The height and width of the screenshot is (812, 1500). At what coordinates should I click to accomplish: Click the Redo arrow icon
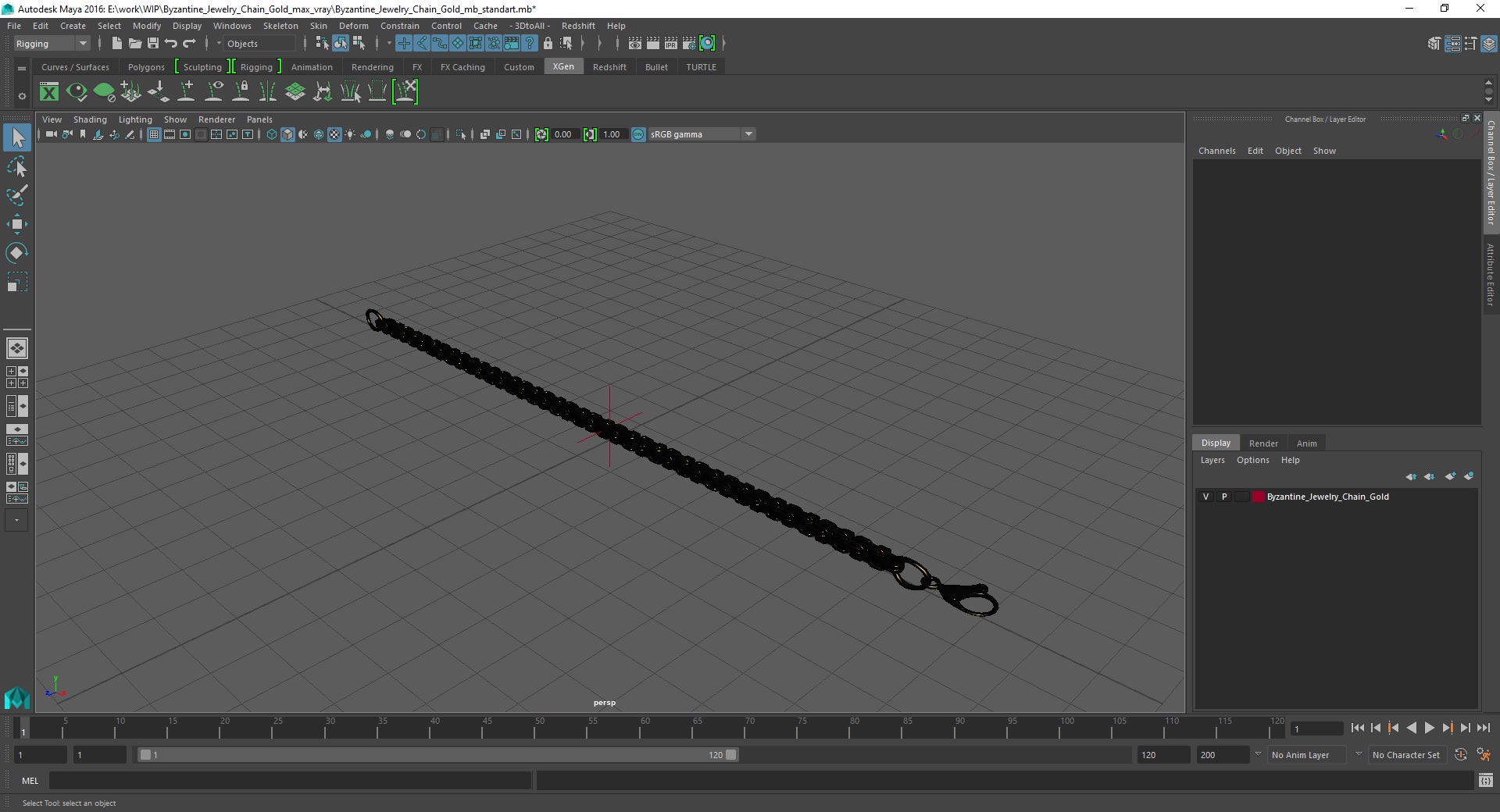coord(189,44)
